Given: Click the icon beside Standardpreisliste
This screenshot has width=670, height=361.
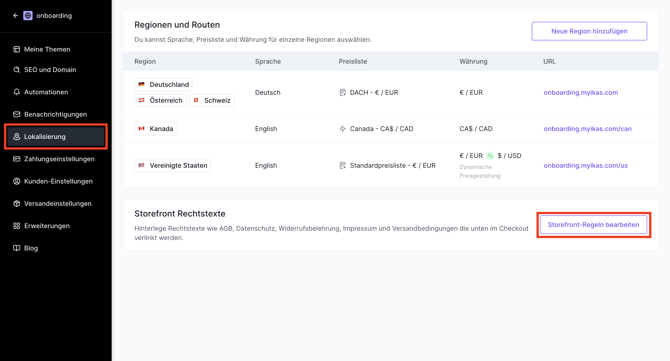Looking at the screenshot, I should (x=342, y=165).
